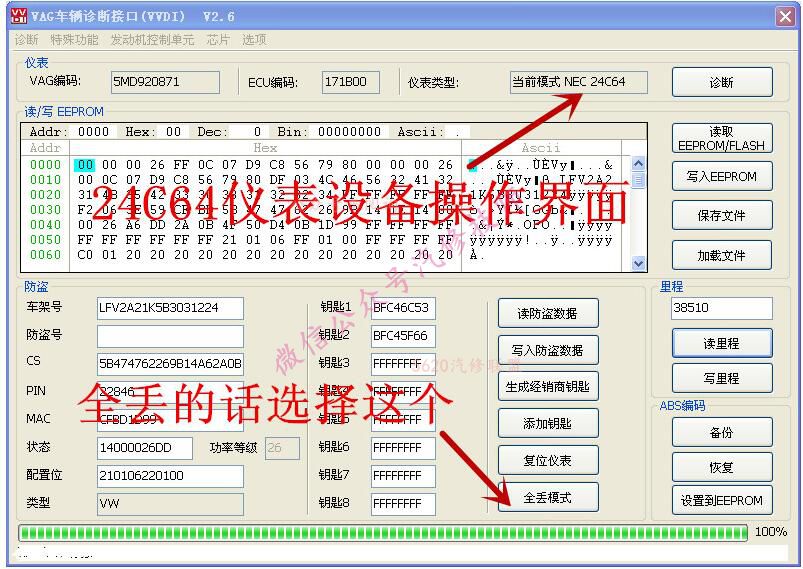Click the Addr value 0000 in header
Viewport: 803px width, 569px height.
(93, 132)
